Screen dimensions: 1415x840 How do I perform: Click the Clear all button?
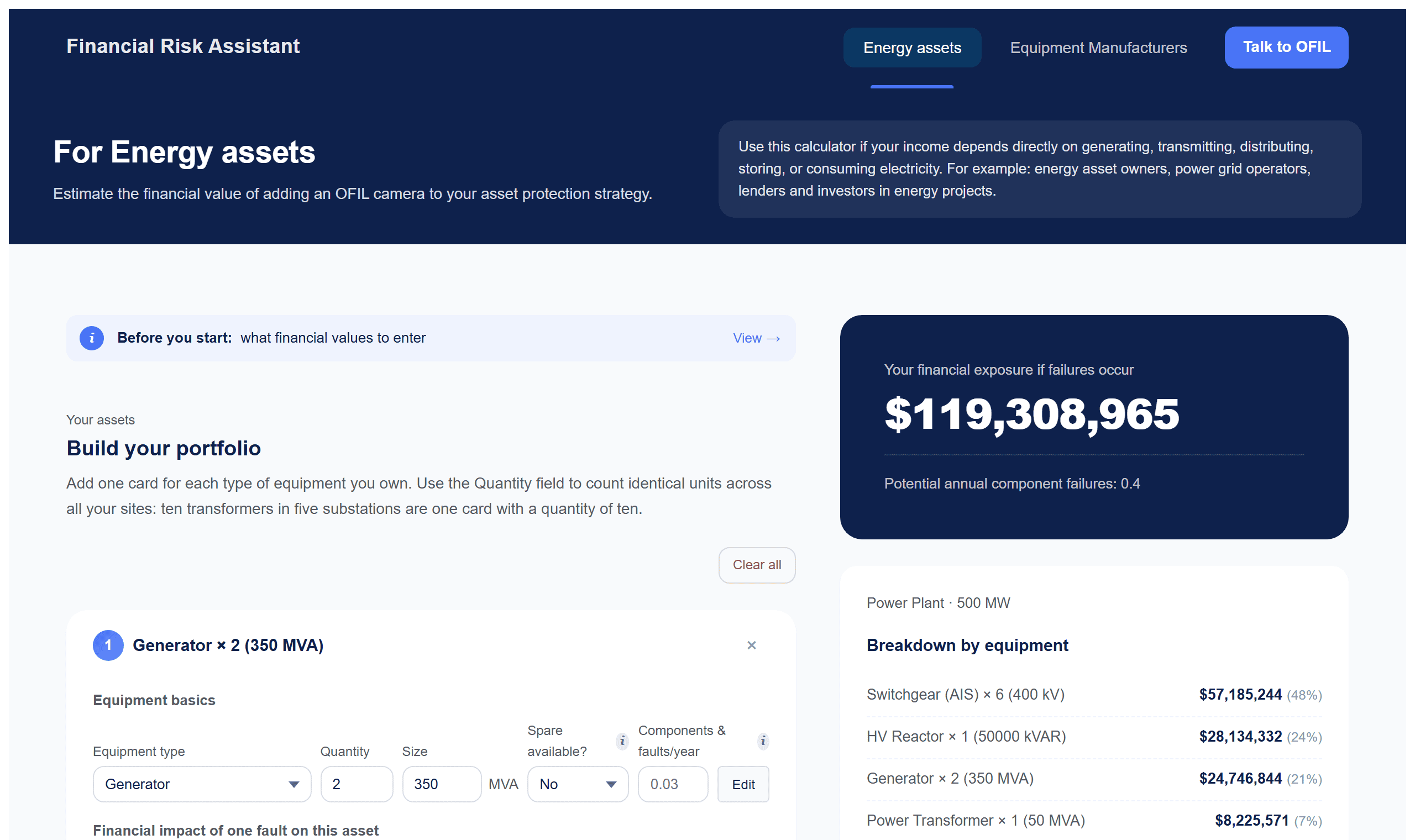tap(757, 565)
